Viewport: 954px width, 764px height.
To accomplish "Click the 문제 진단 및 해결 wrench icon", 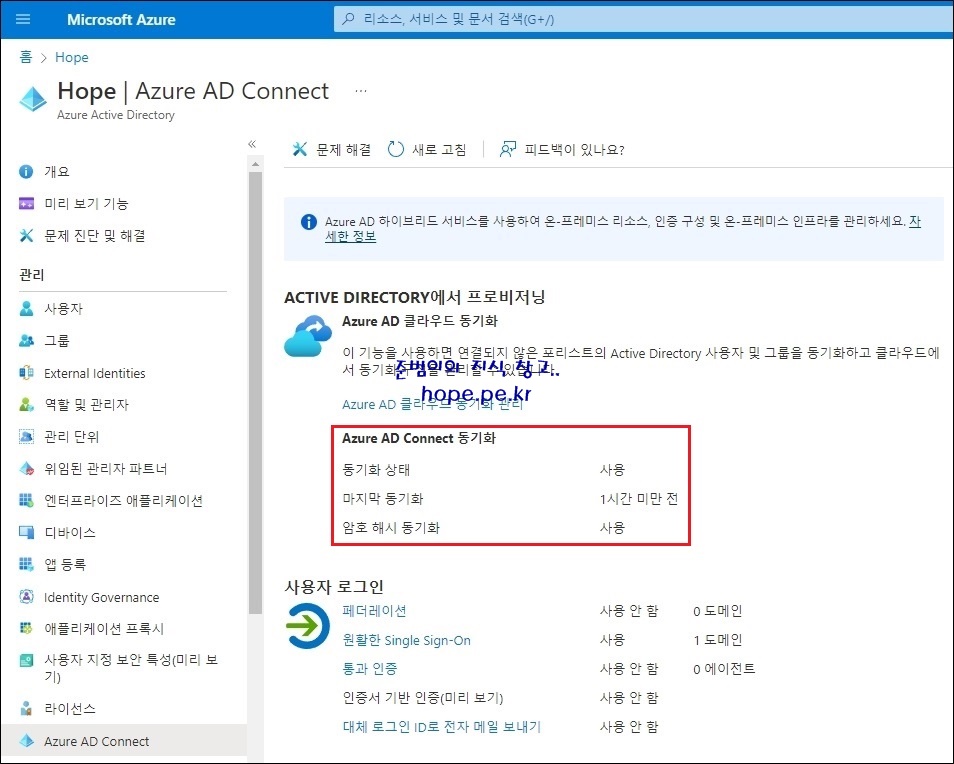I will (26, 235).
